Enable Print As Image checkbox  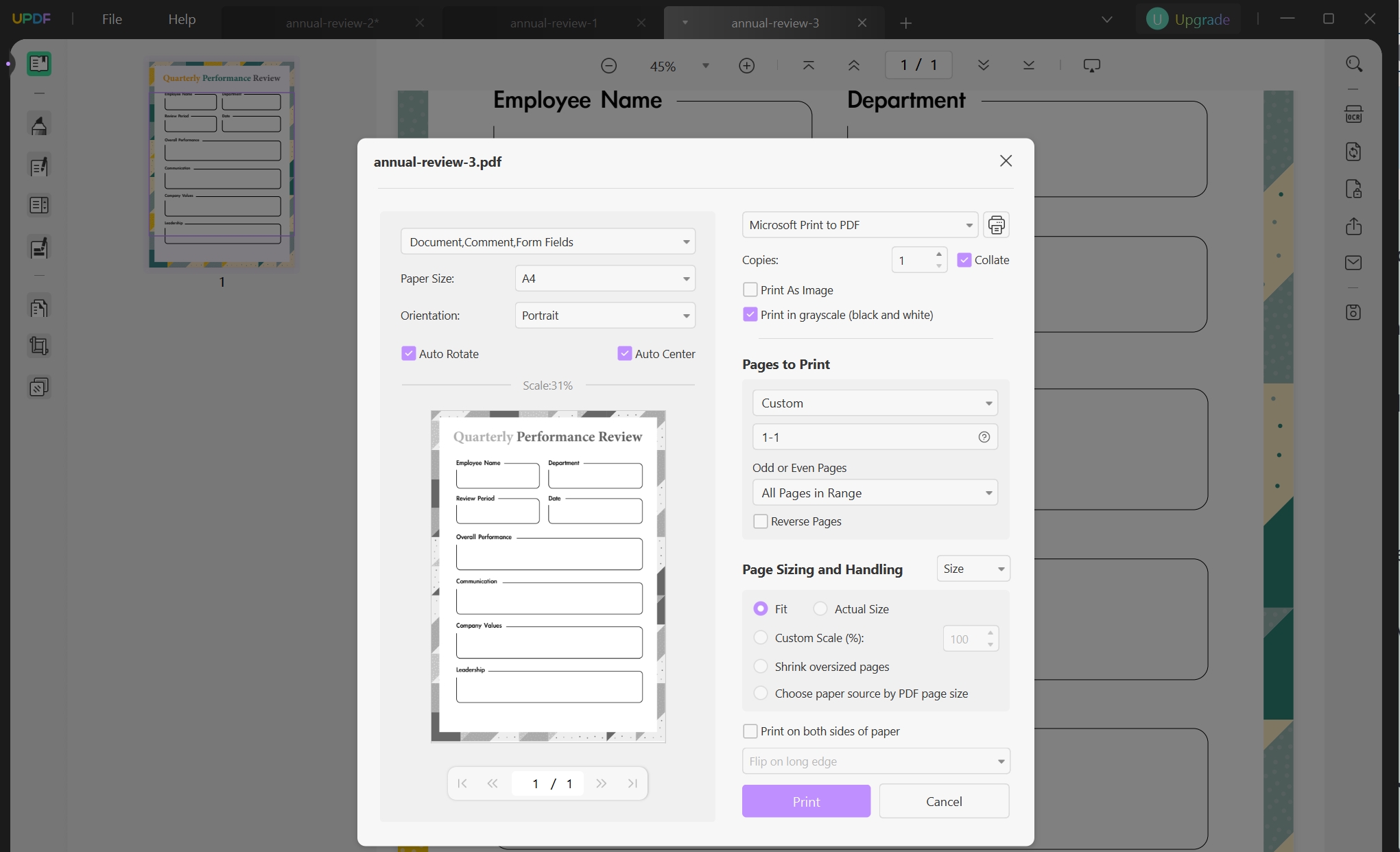pyautogui.click(x=750, y=290)
